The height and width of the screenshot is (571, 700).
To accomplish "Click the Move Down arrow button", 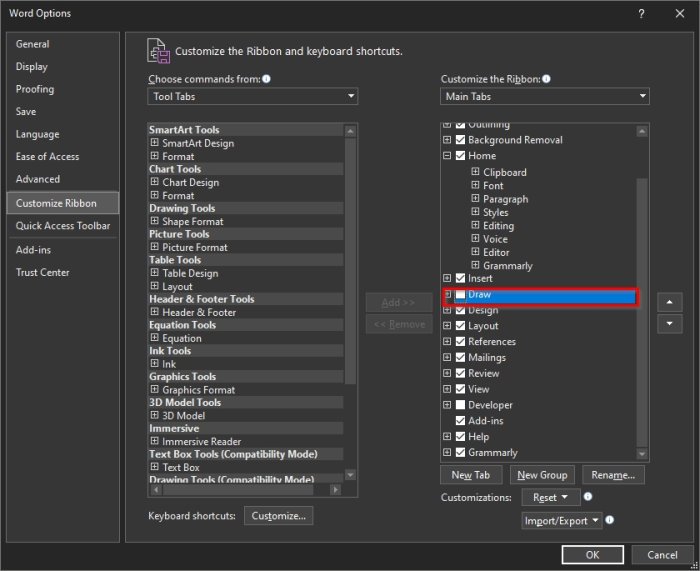I will point(670,324).
